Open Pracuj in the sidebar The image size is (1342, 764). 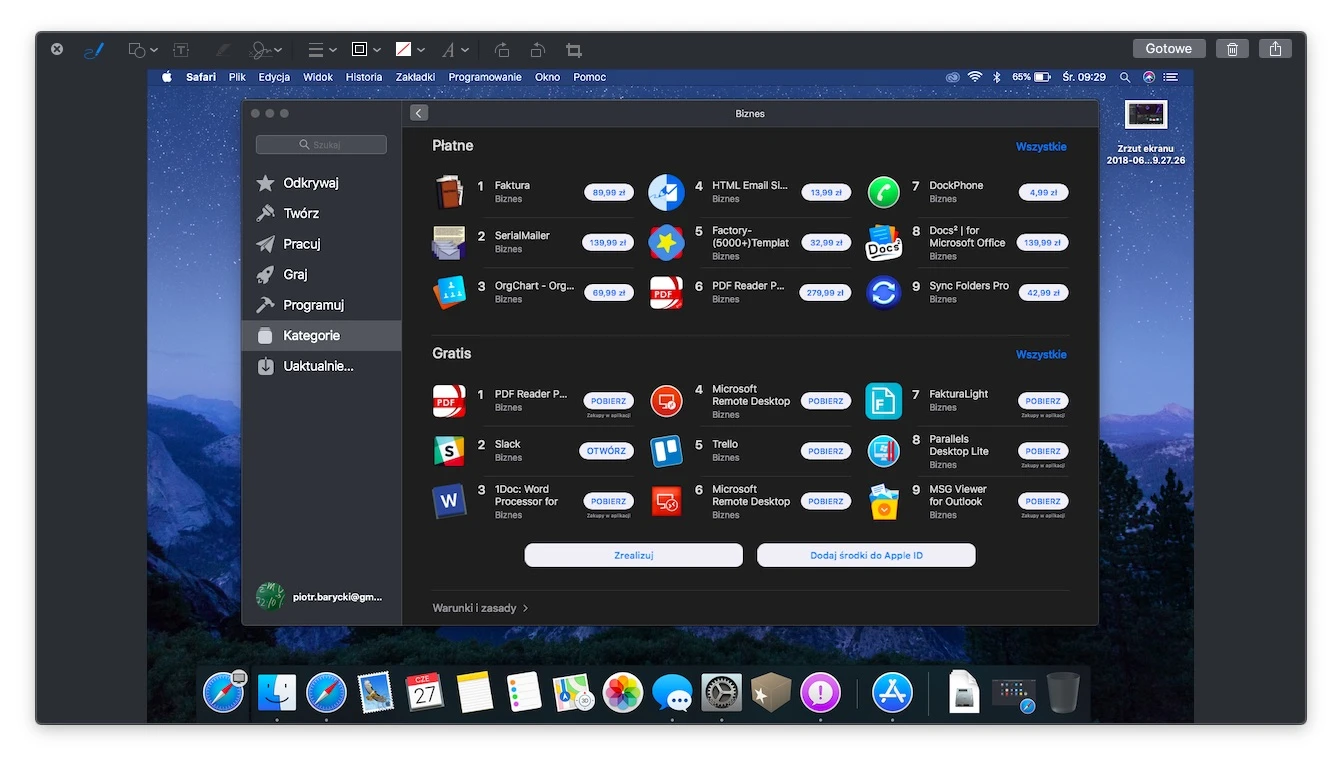(x=321, y=244)
